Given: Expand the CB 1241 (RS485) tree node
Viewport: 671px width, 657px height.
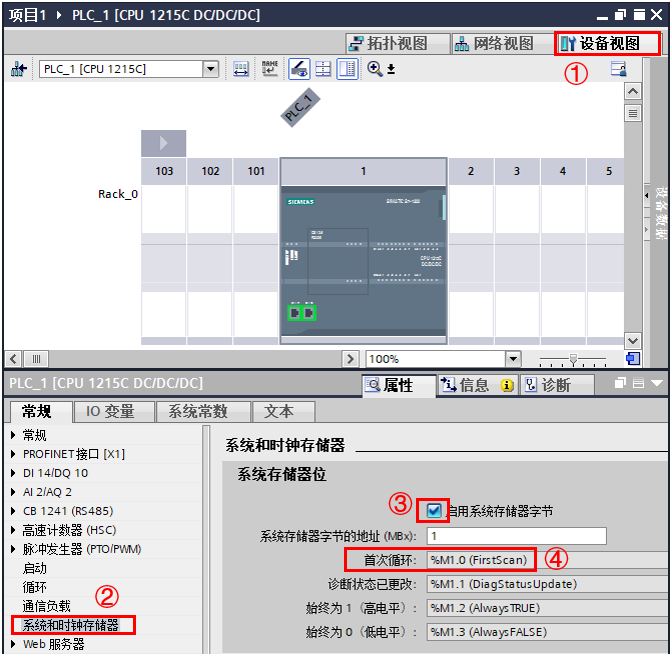Looking at the screenshot, I should tap(13, 511).
